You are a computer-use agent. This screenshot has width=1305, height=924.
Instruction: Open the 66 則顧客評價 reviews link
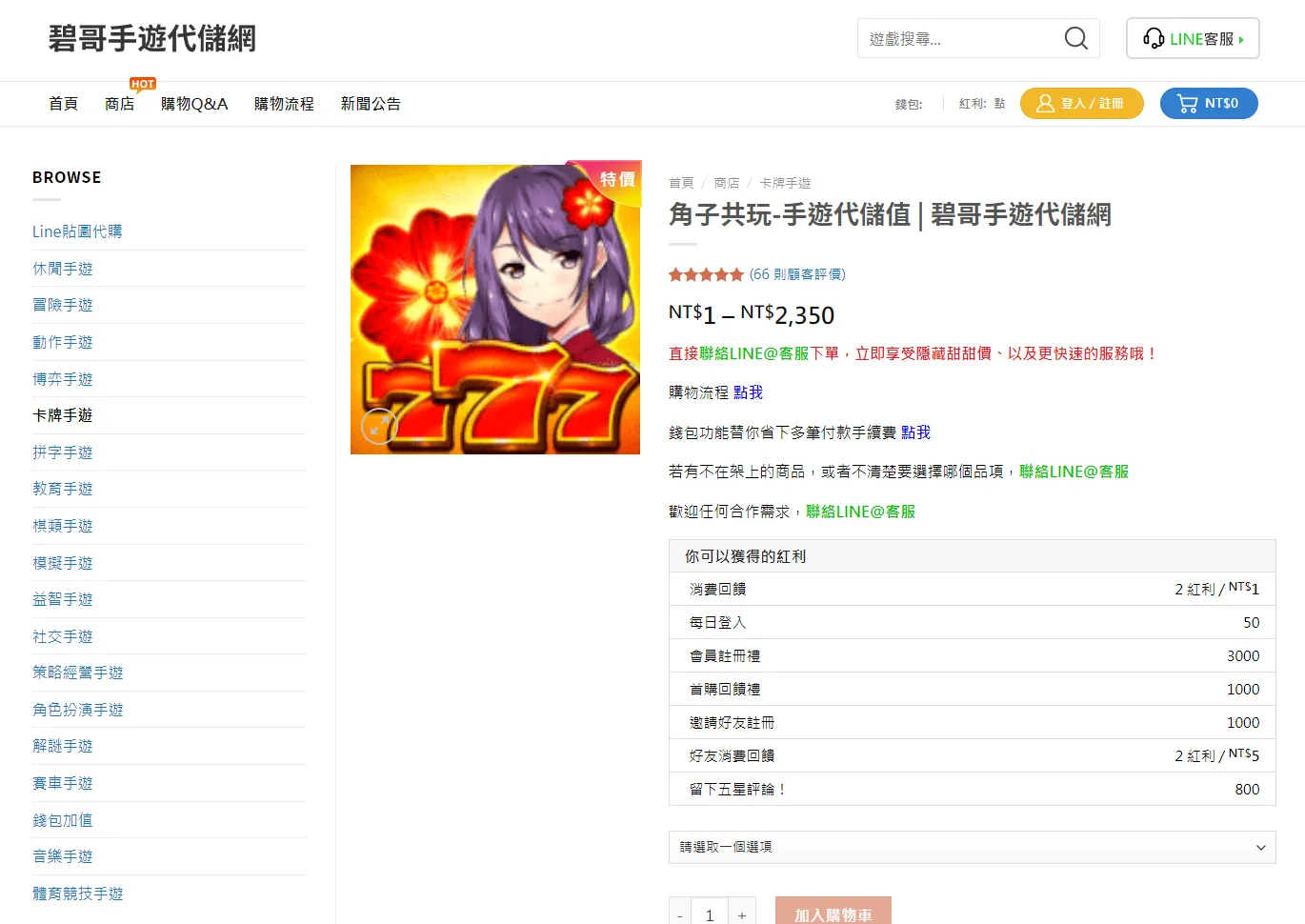797,274
